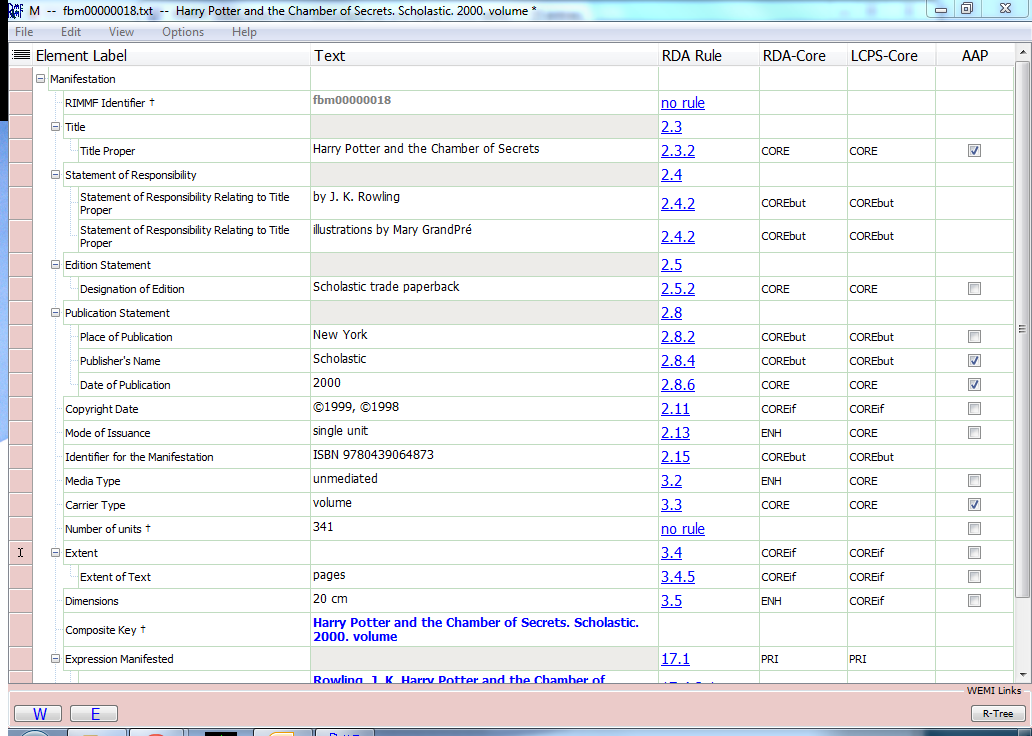Check AAP box for Dimensions row
The image size is (1032, 736).
(x=974, y=600)
